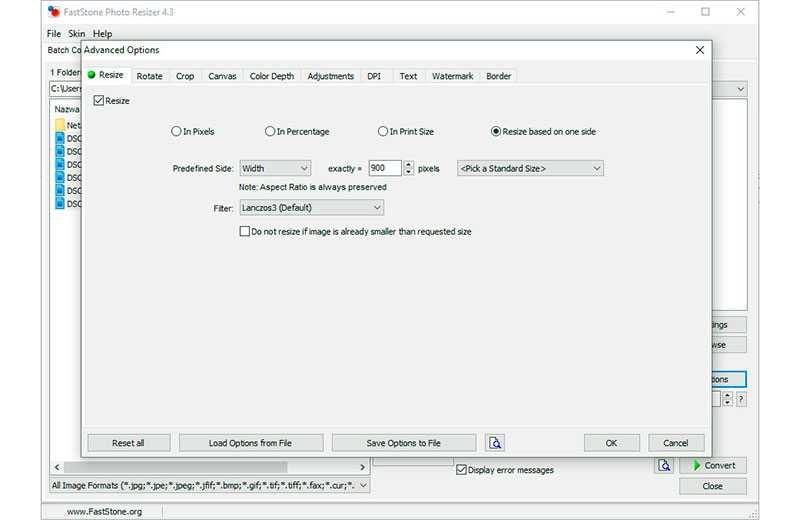Click the preview magnifier icon in Advanced Options
Screen dimensions: 800x520
click(494, 442)
